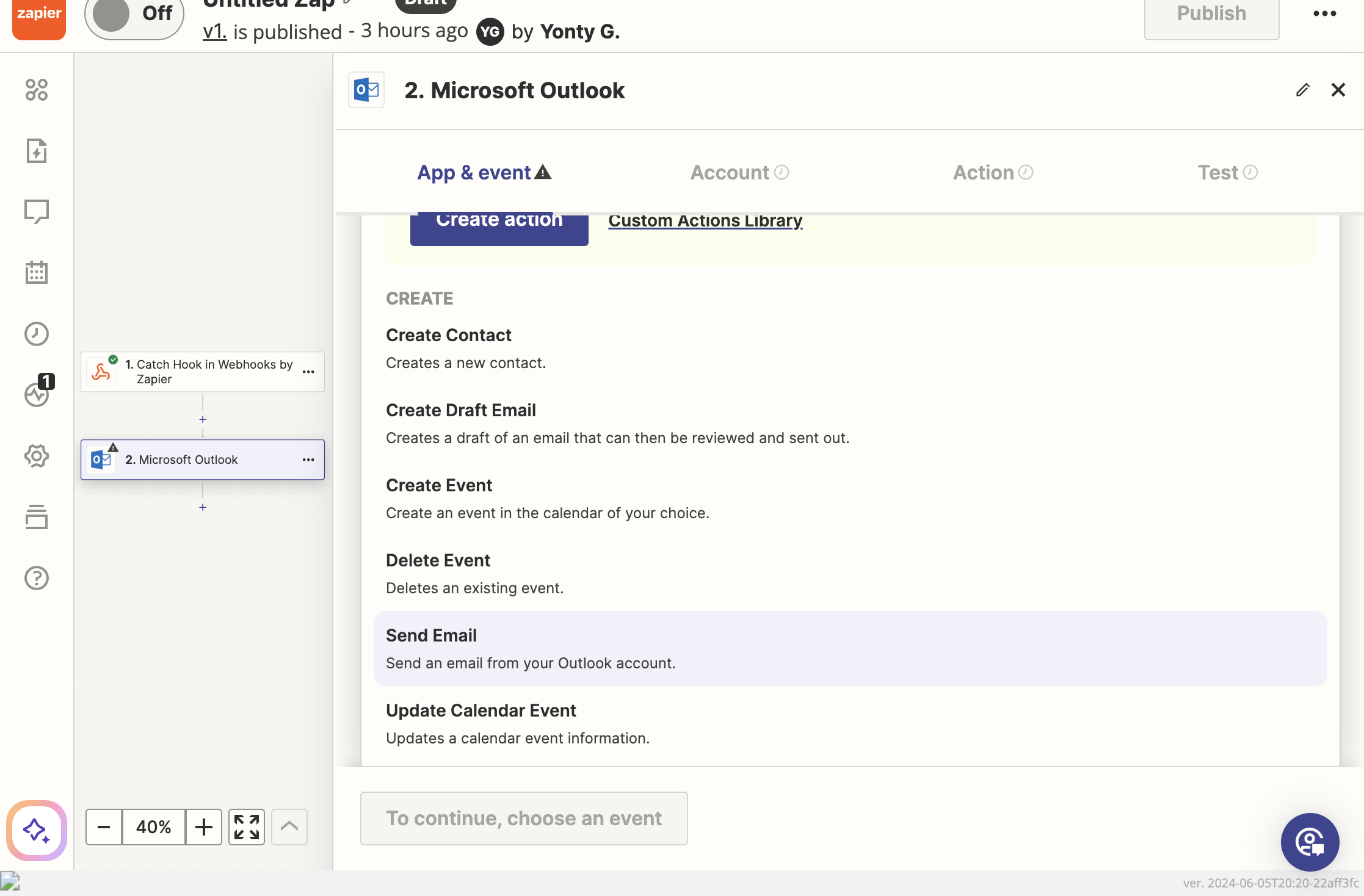Choose the Delete Event option
Image resolution: width=1364 pixels, height=896 pixels.
[850, 574]
